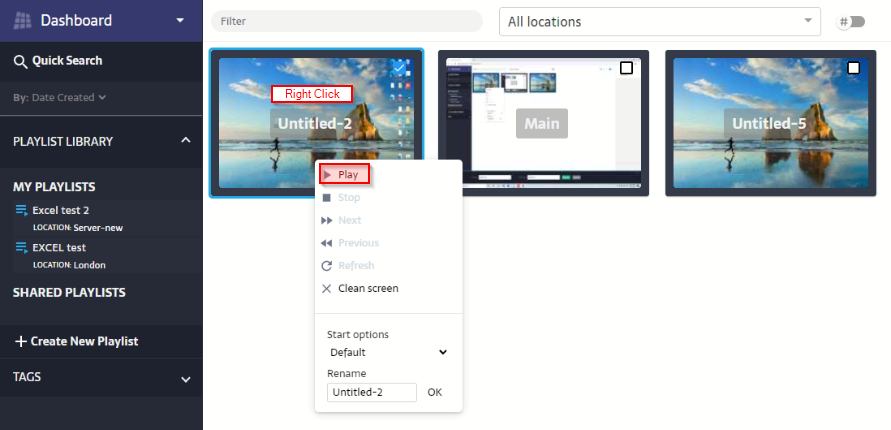Screen dimensions: 891x430
Task: Choose Play from the context menu
Action: [346, 174]
